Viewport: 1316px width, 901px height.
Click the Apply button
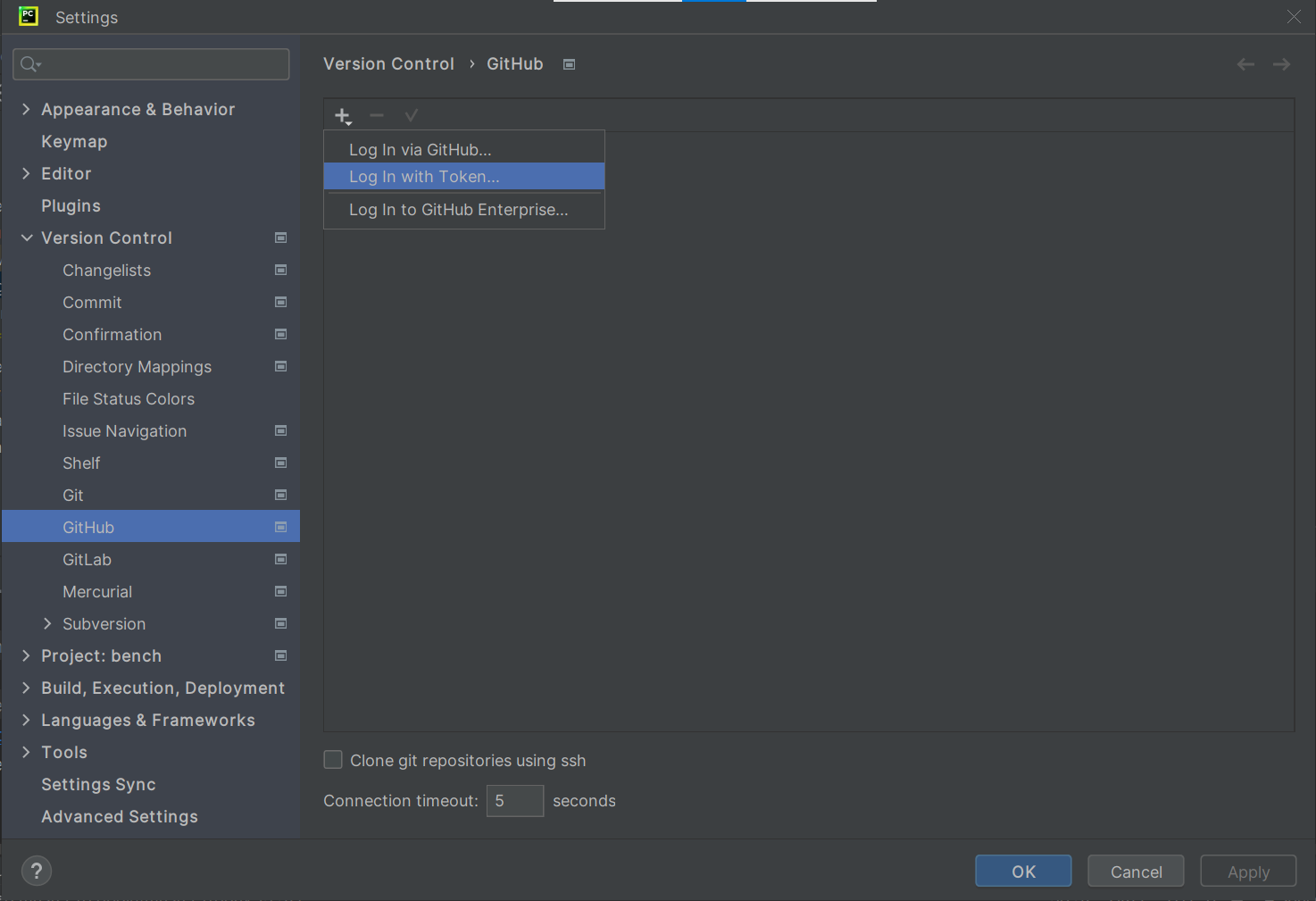(x=1248, y=871)
